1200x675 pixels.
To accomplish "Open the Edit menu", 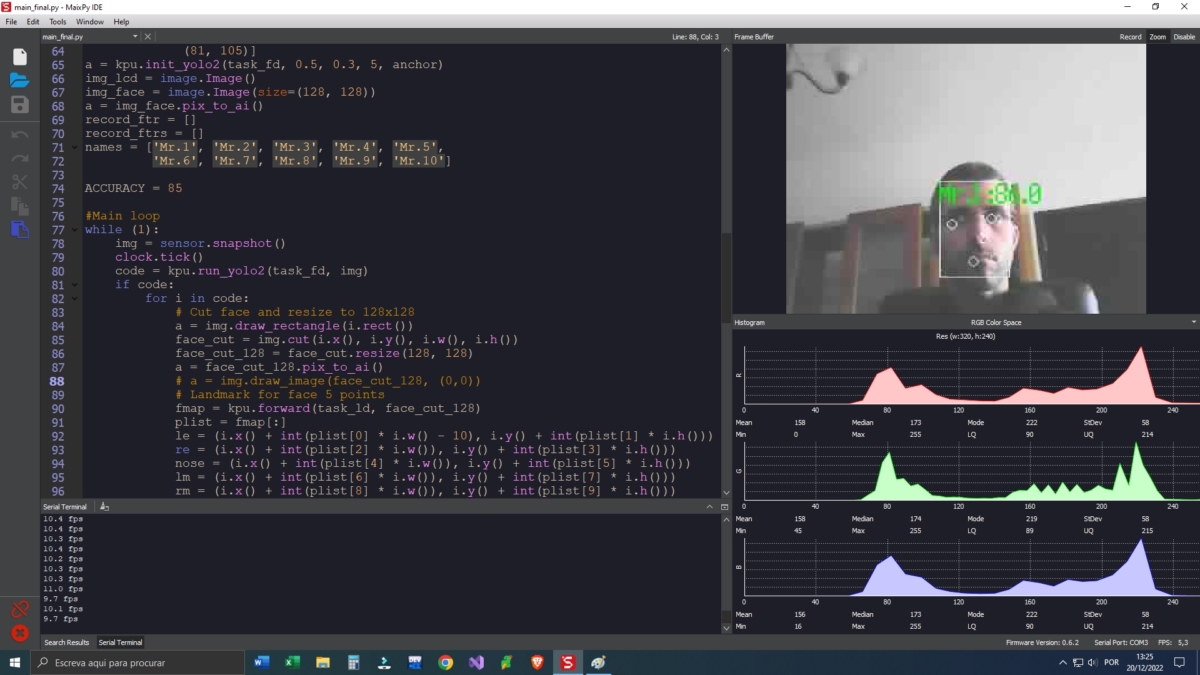I will pyautogui.click(x=33, y=21).
